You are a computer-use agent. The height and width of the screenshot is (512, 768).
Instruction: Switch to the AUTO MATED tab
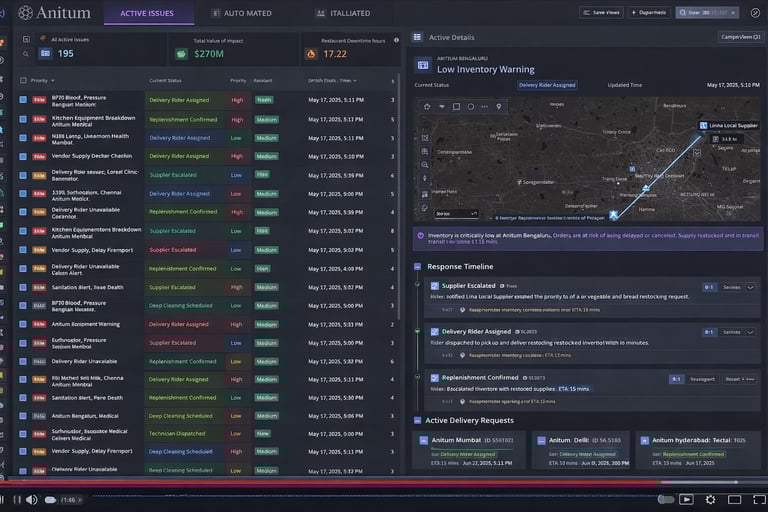pos(242,13)
